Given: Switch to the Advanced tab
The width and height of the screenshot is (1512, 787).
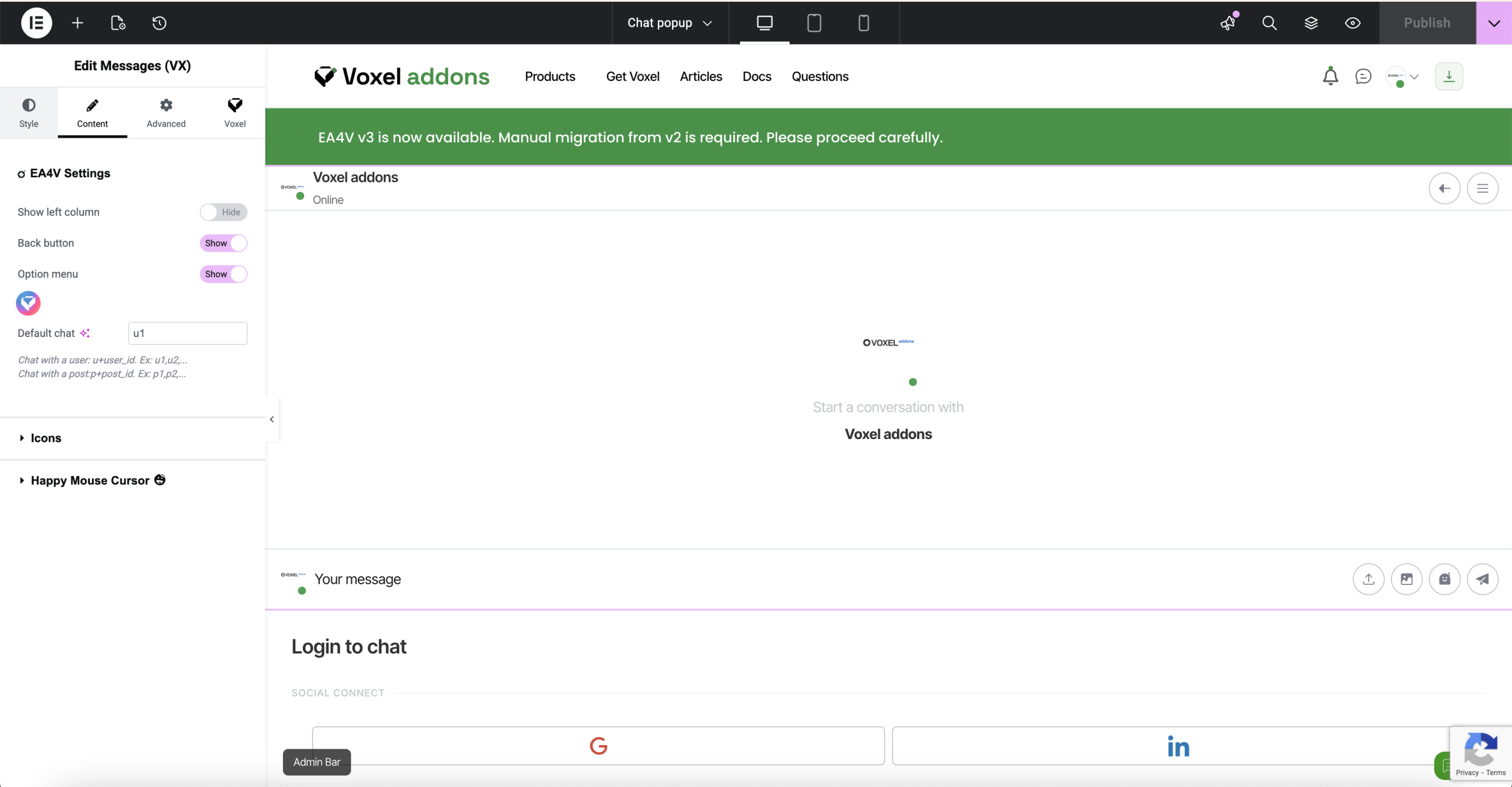Looking at the screenshot, I should point(166,112).
